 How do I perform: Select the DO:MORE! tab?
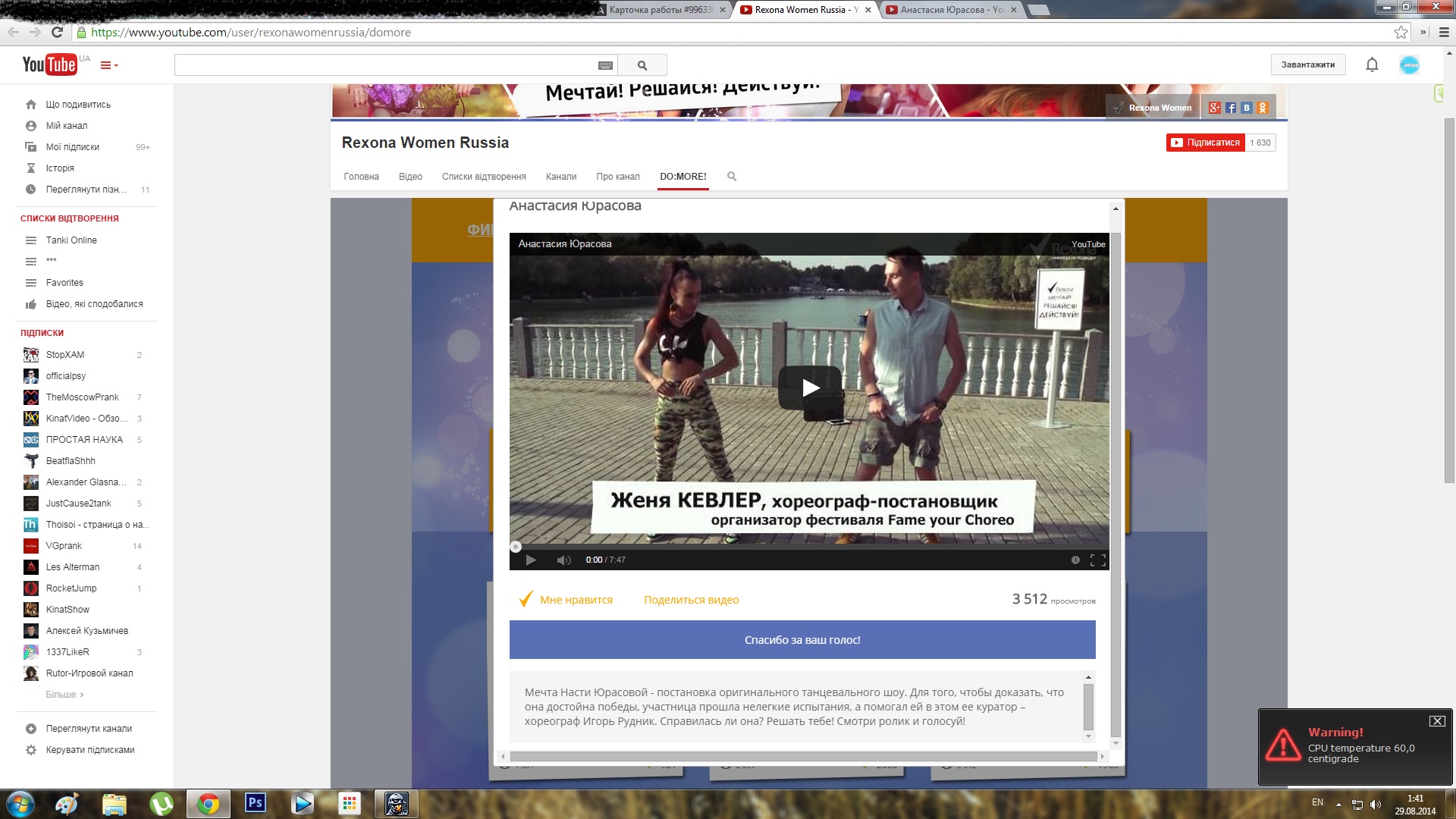(683, 177)
